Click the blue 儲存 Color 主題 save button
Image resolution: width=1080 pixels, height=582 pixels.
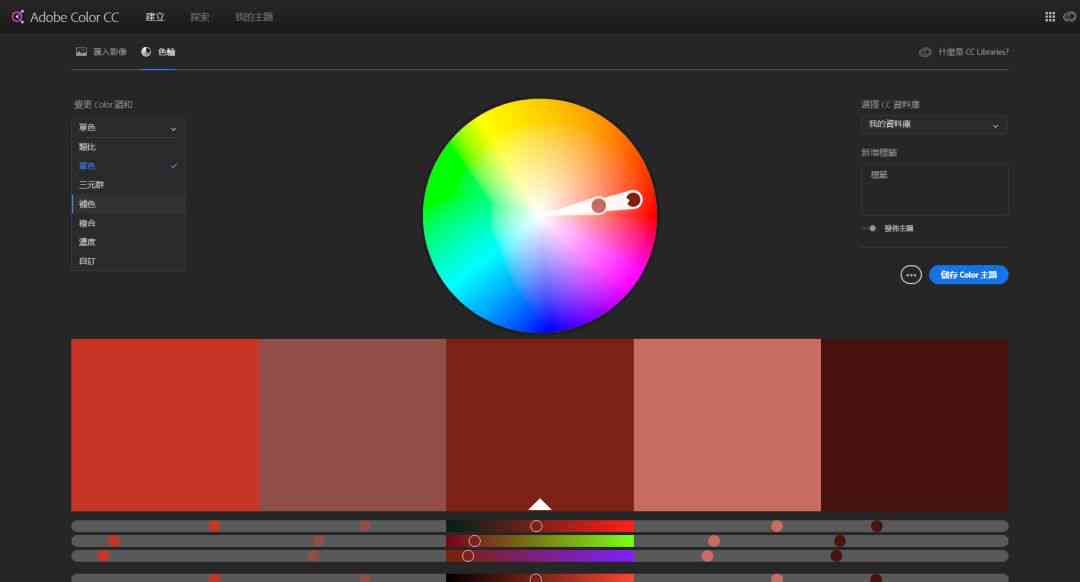pyautogui.click(x=968, y=275)
